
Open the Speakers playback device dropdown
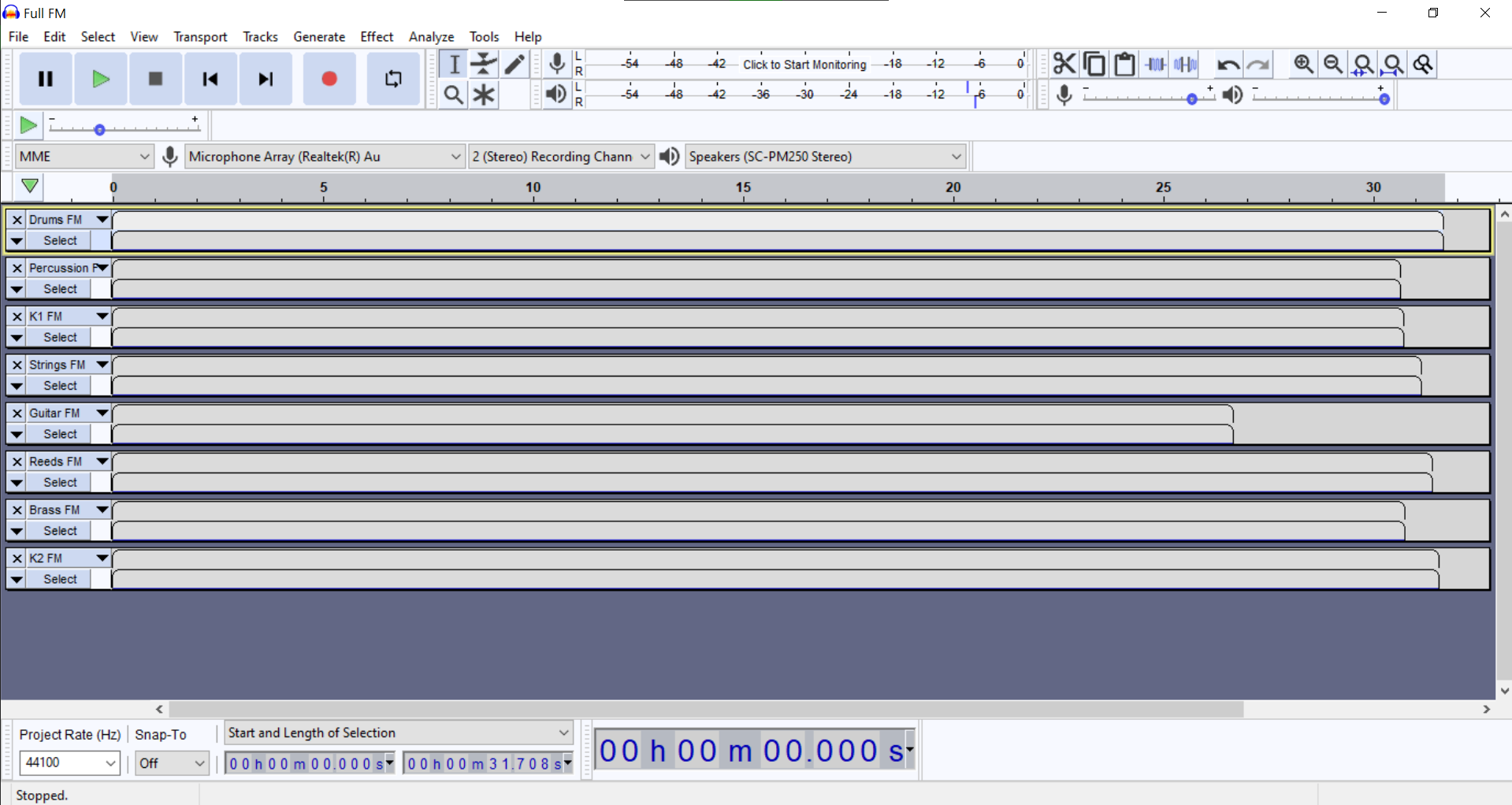[x=825, y=156]
